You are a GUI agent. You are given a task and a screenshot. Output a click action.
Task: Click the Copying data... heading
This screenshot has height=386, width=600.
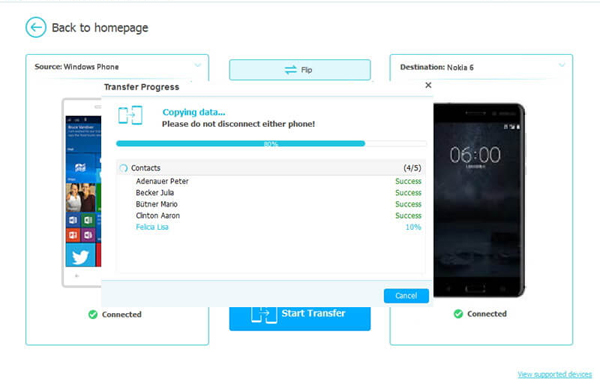(x=194, y=112)
